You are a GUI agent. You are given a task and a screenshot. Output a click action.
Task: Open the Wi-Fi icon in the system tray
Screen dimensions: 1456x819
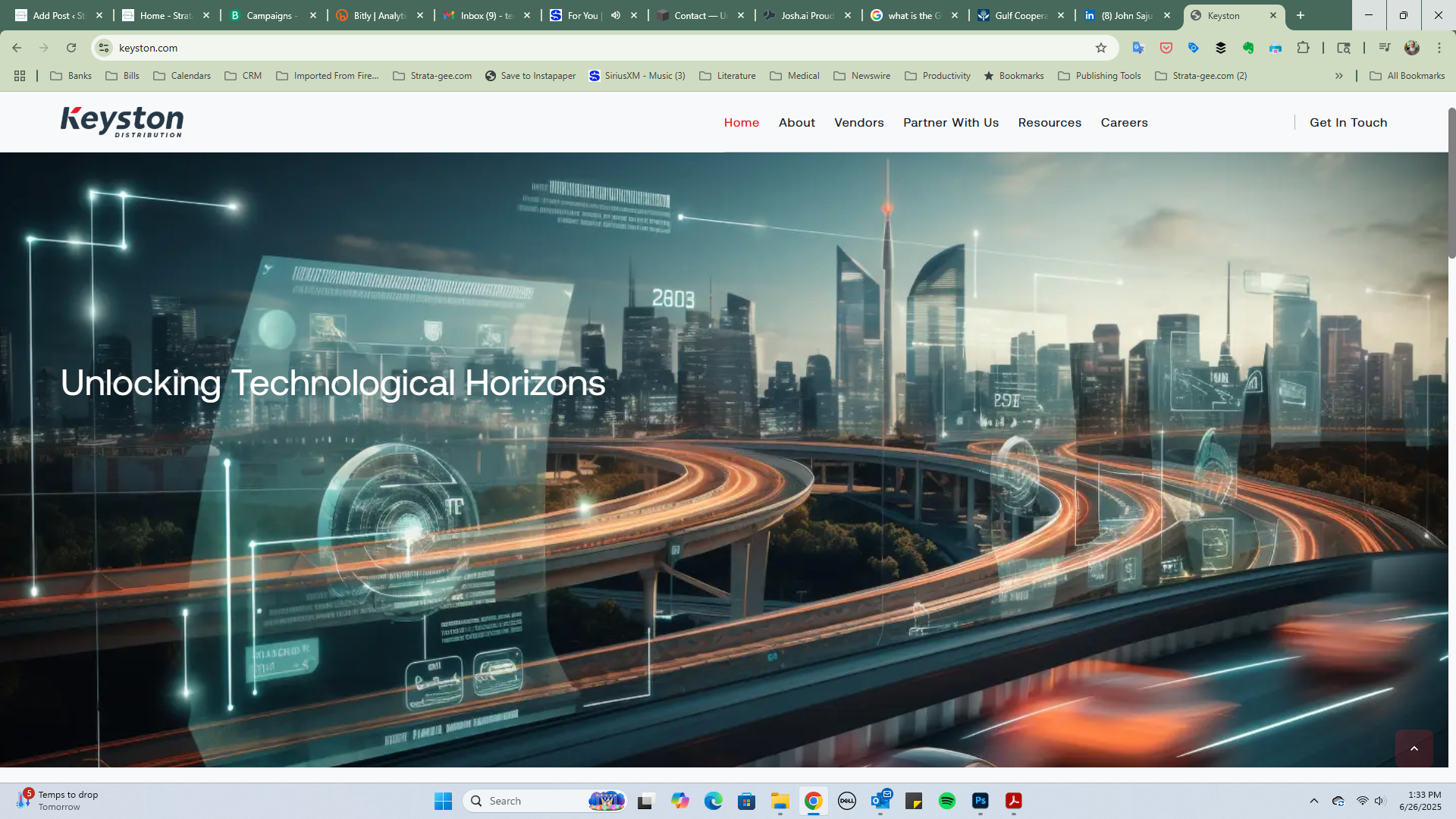pyautogui.click(x=1362, y=801)
